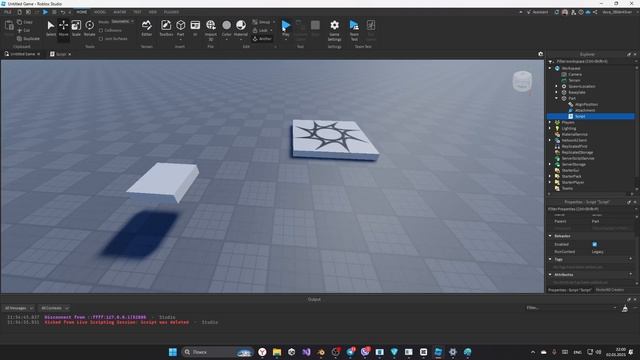This screenshot has height=360, width=640.
Task: Add a new tag with plus button
Action: (631, 259)
